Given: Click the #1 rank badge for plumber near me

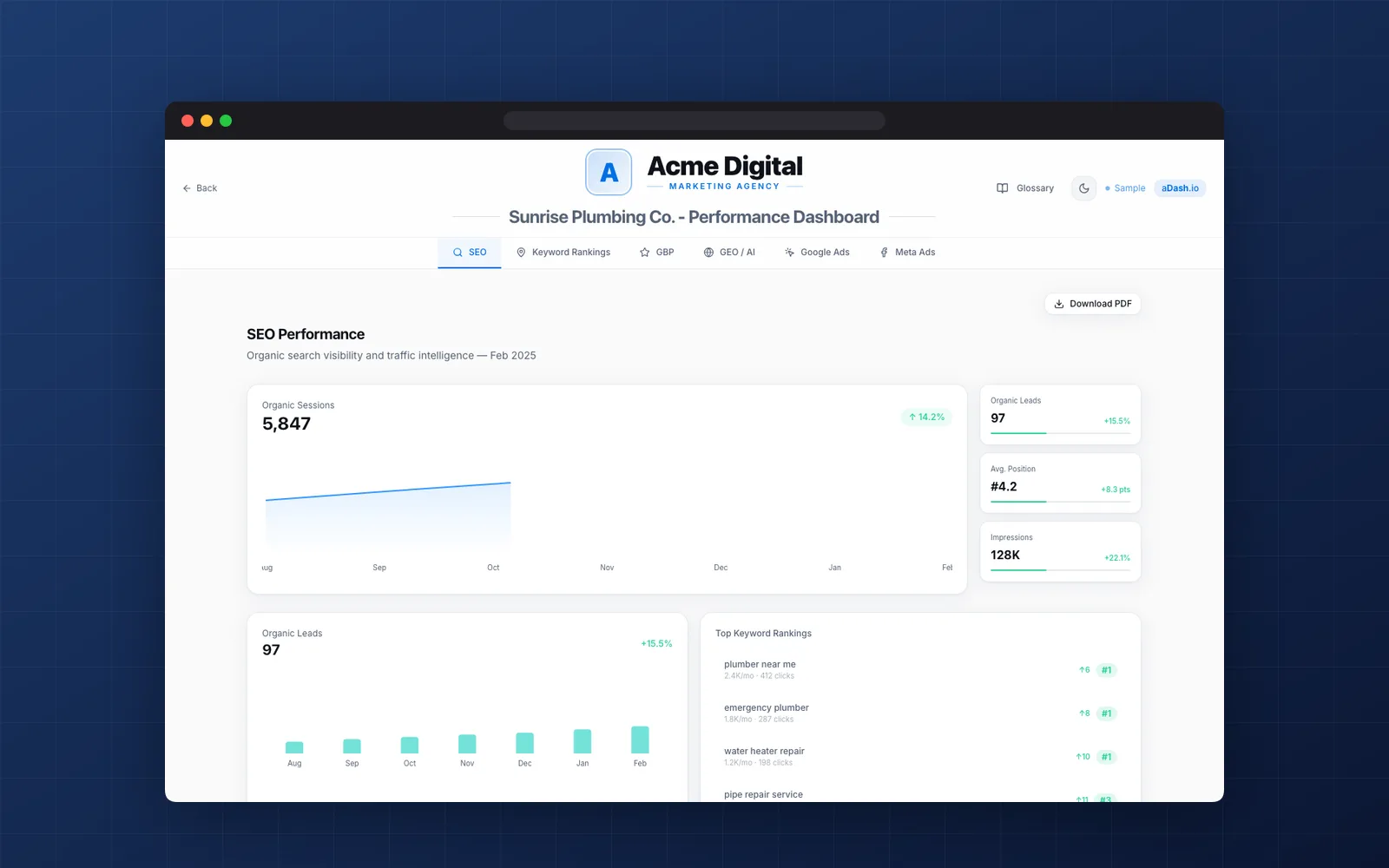Looking at the screenshot, I should click(x=1106, y=670).
